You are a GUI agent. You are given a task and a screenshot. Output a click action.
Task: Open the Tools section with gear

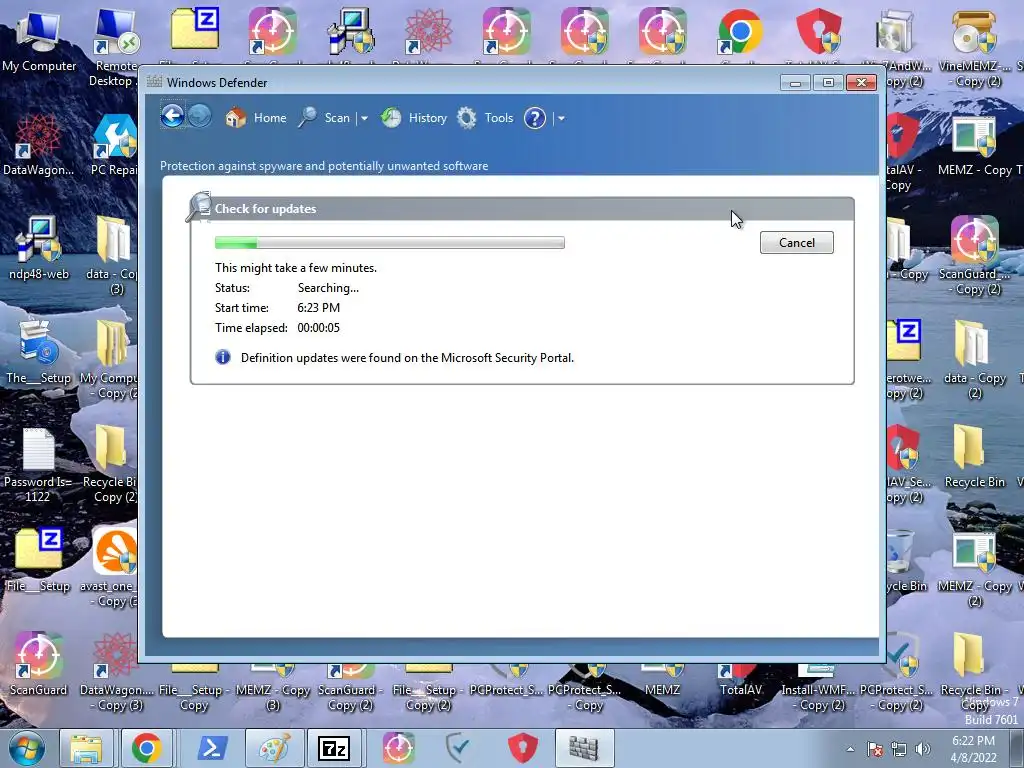click(x=485, y=118)
